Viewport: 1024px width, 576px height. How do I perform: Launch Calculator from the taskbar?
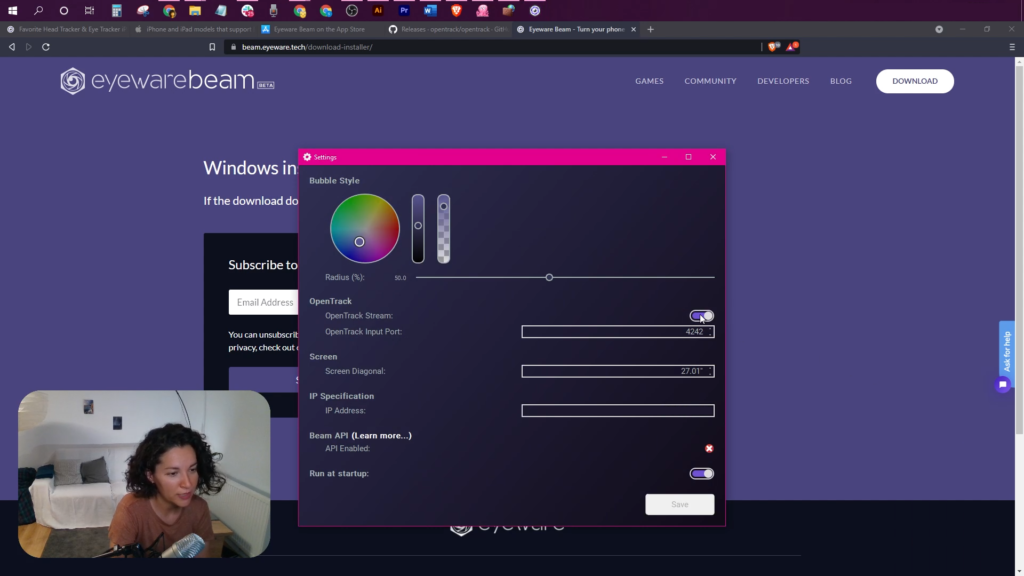point(116,10)
